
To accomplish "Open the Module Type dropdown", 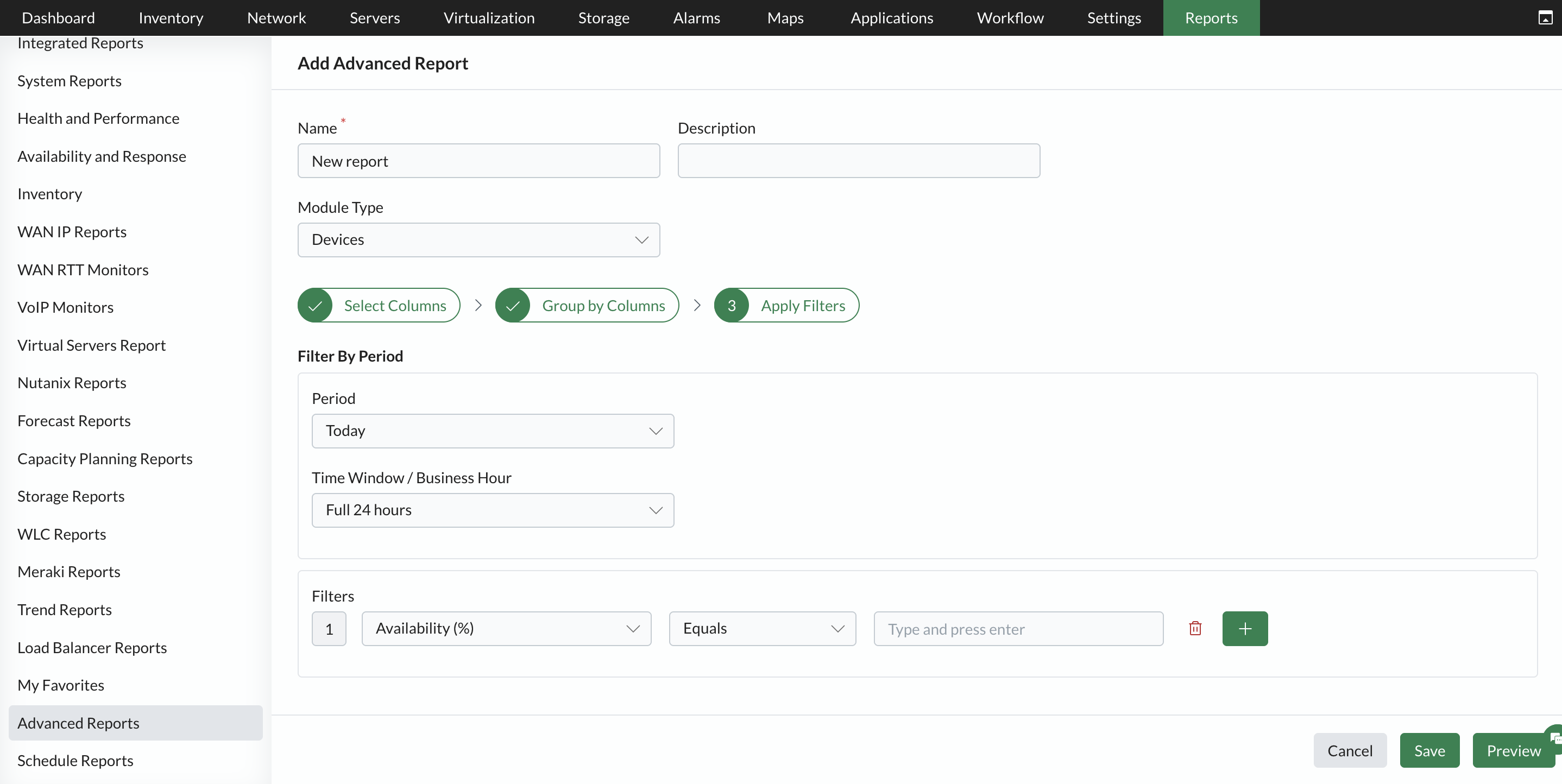I will tap(478, 239).
